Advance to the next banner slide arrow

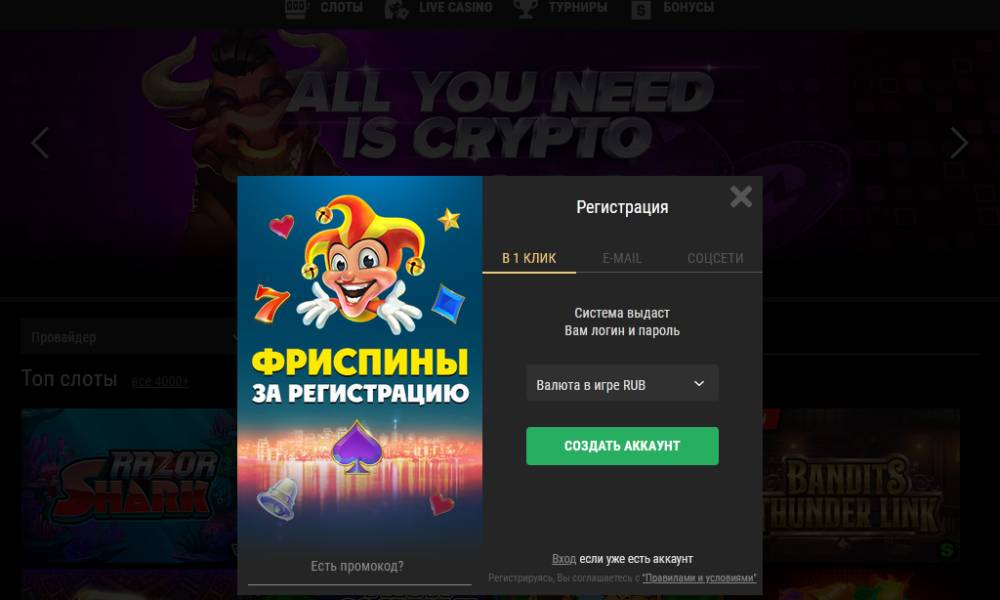pos(959,142)
